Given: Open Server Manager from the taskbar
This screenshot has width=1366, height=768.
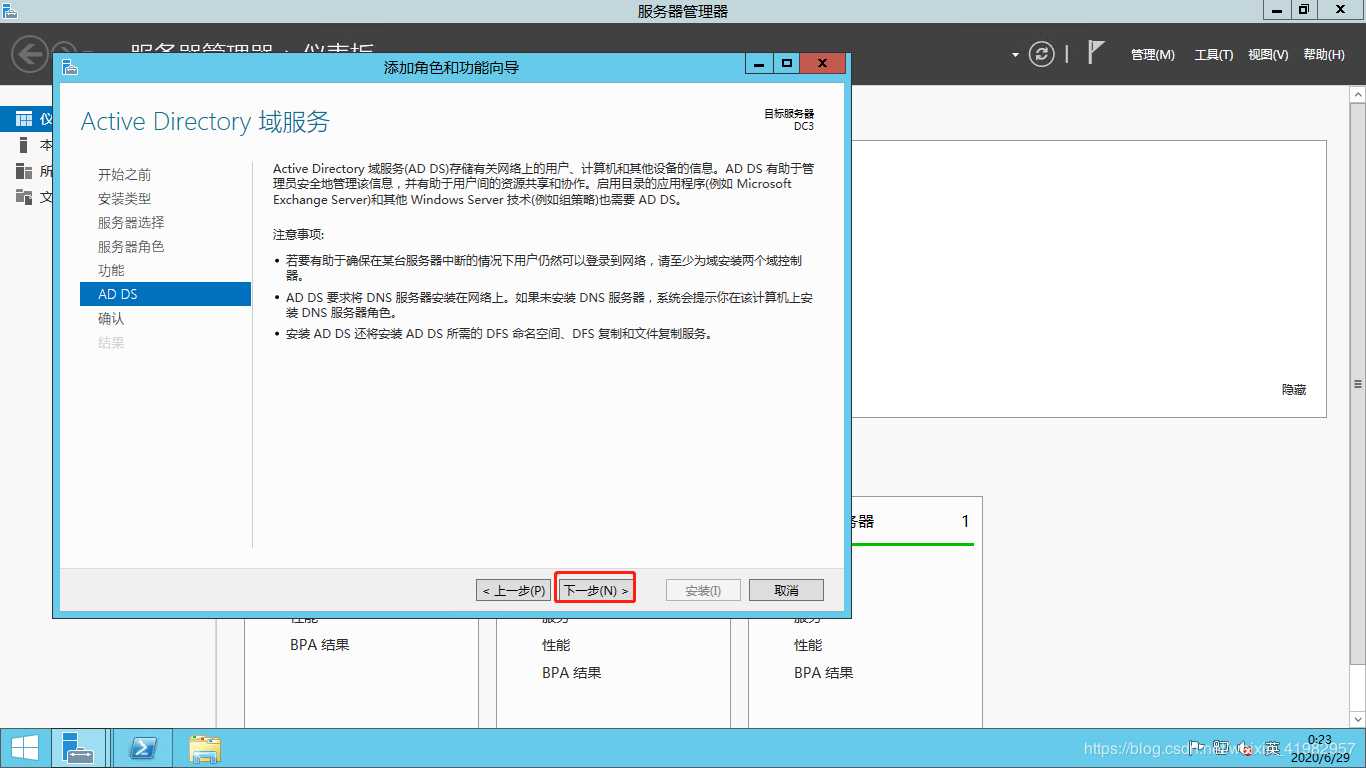Looking at the screenshot, I should pyautogui.click(x=78, y=748).
